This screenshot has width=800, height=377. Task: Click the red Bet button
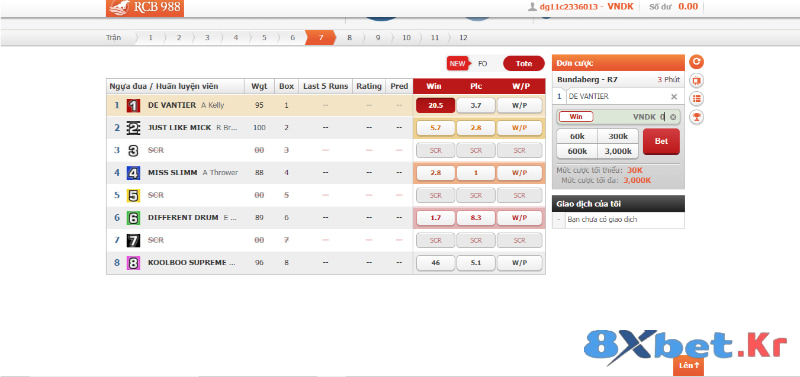(x=661, y=141)
